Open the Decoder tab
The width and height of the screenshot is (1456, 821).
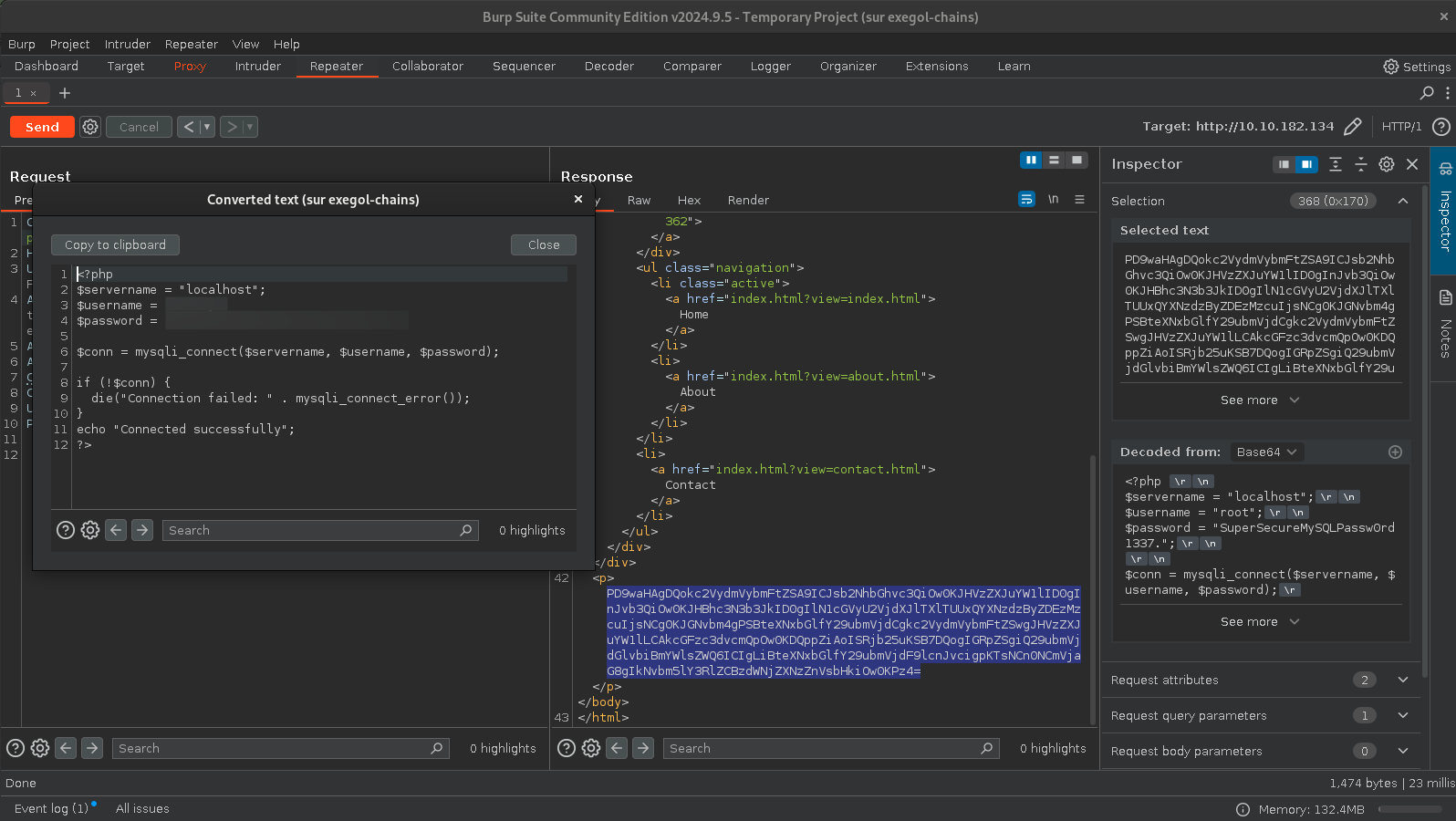point(609,67)
